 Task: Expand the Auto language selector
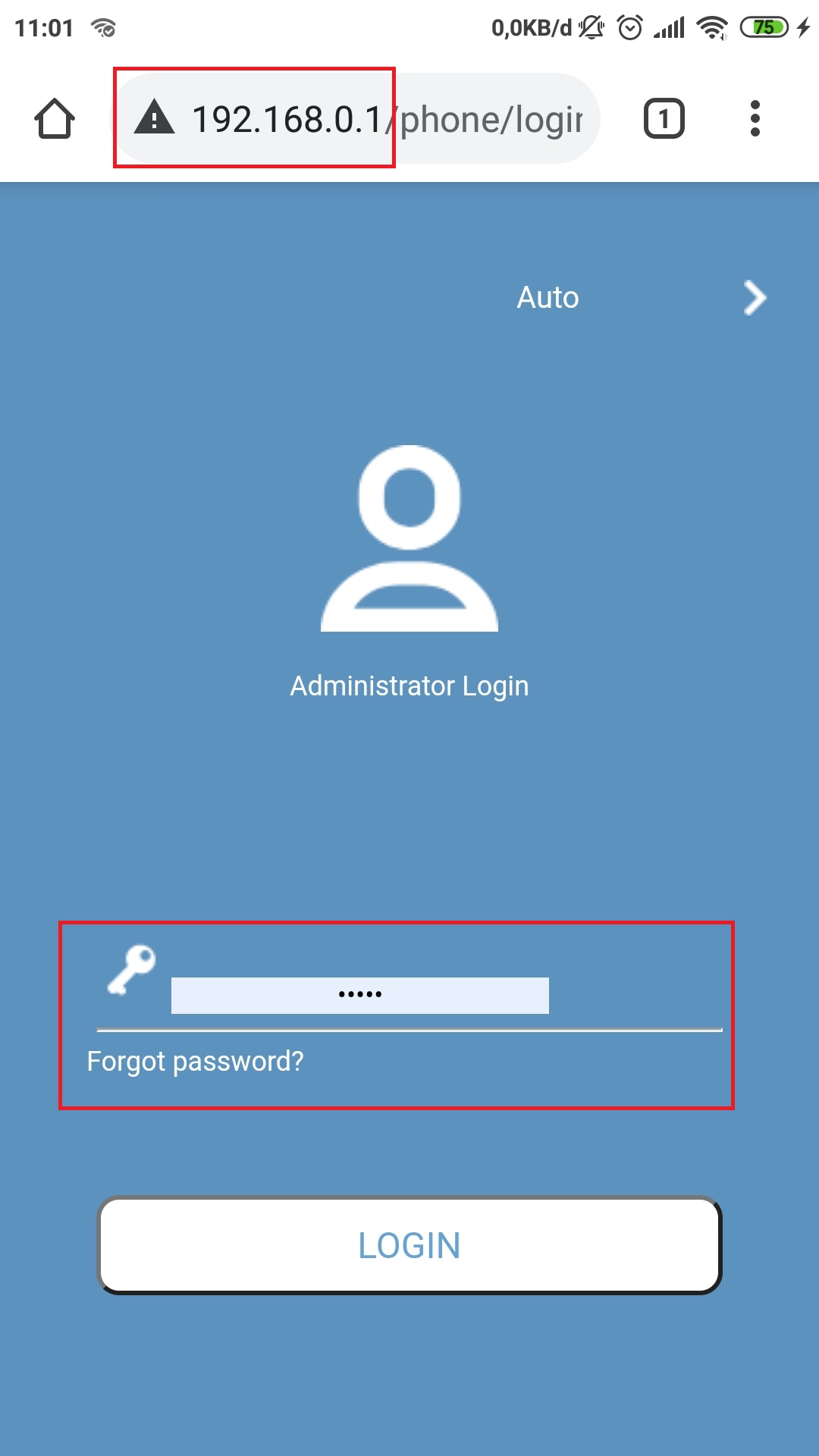pos(548,298)
